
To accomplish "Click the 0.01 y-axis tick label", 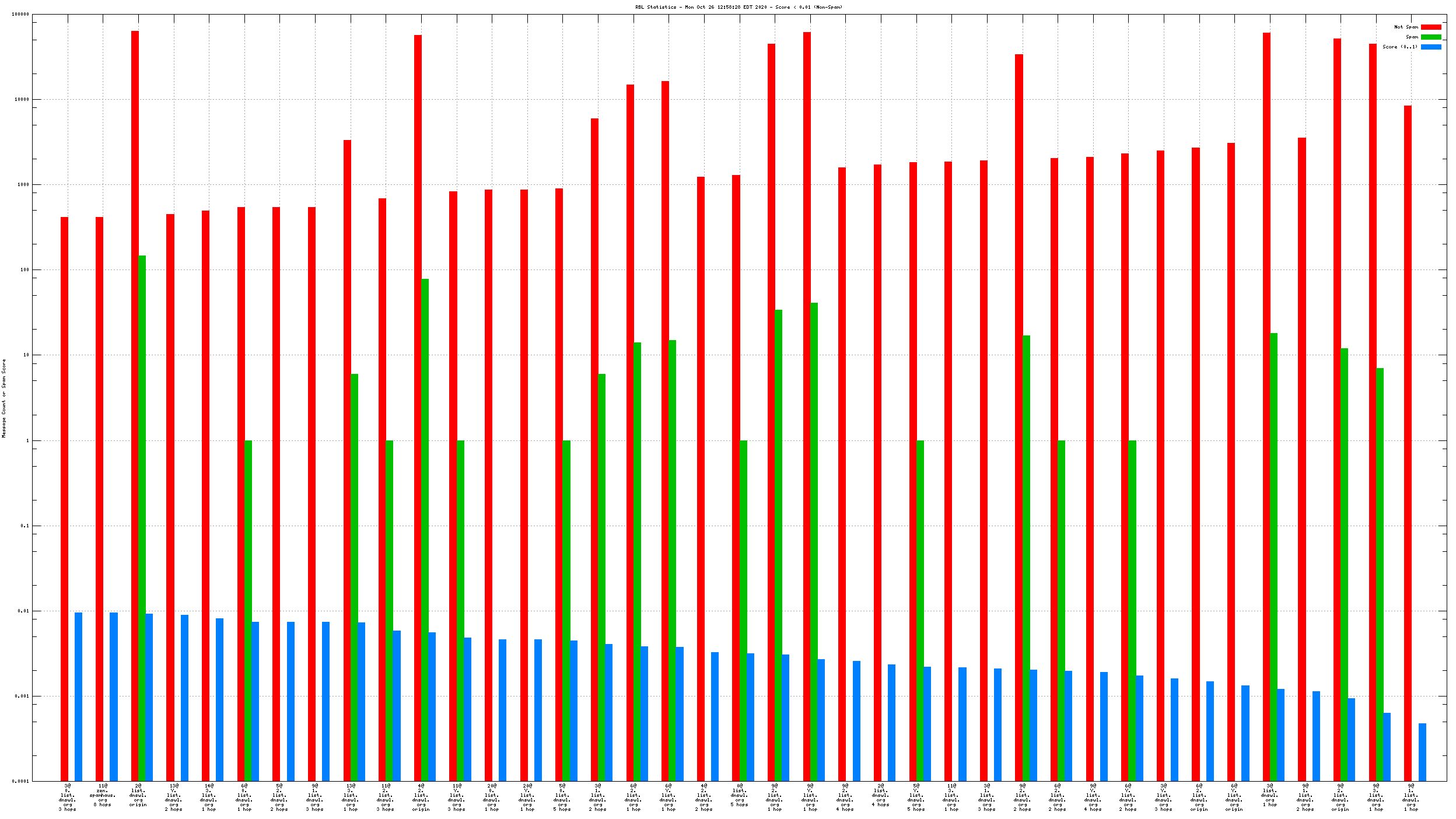I will 22,611.
